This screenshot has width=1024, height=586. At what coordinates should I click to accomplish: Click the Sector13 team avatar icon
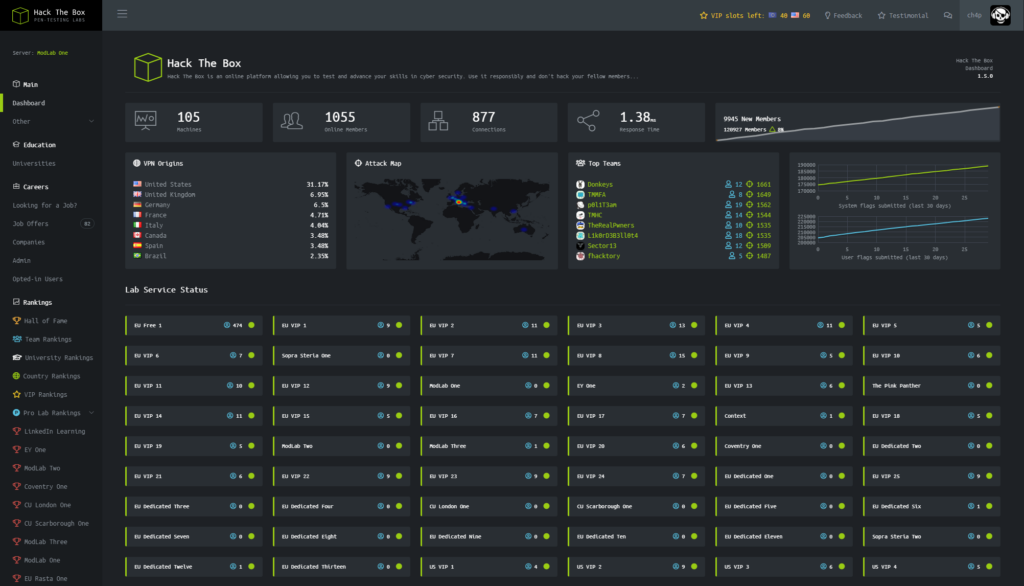click(580, 246)
